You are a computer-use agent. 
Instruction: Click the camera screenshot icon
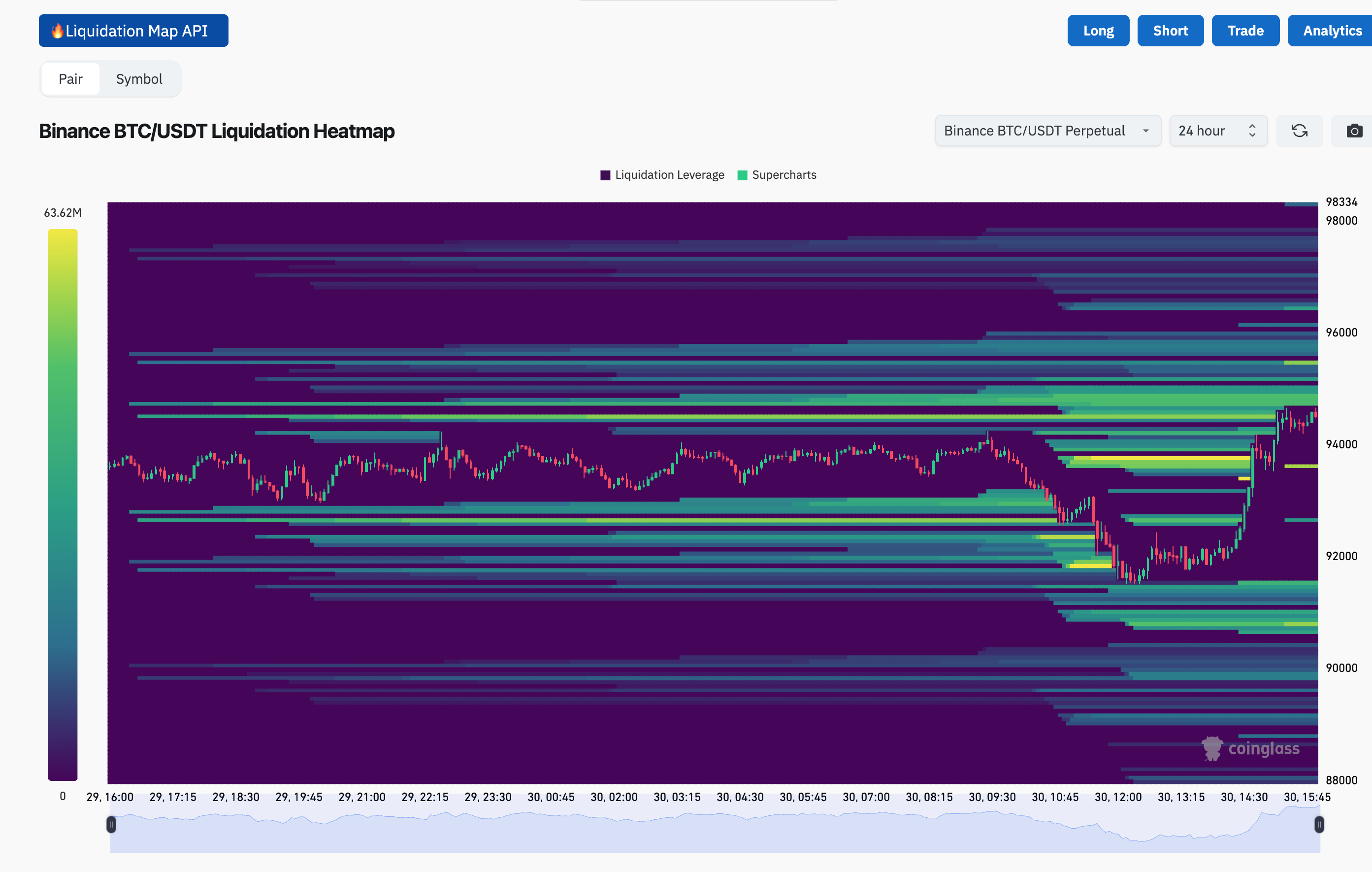click(1354, 131)
